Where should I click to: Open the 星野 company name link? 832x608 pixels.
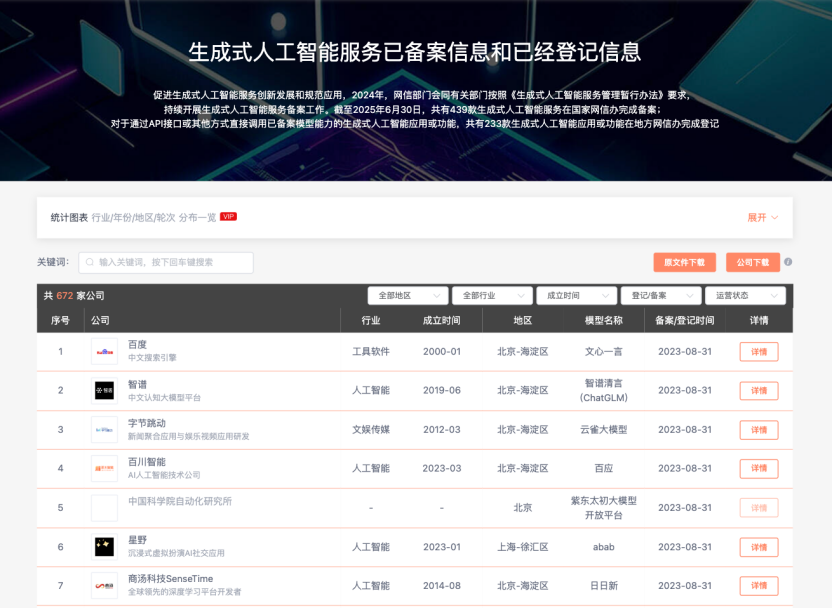[x=137, y=540]
